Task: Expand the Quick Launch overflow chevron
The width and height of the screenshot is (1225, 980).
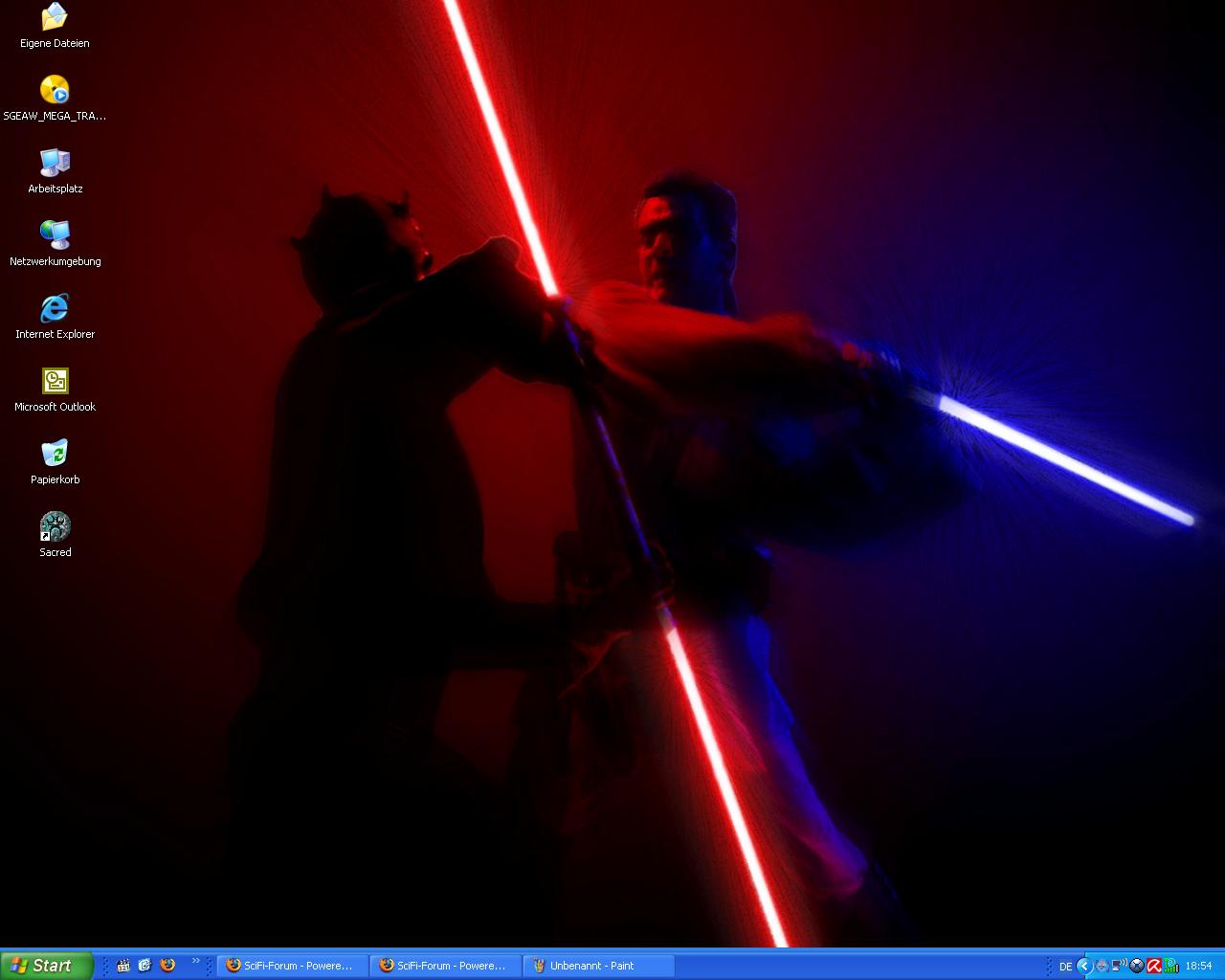Action: (x=196, y=961)
